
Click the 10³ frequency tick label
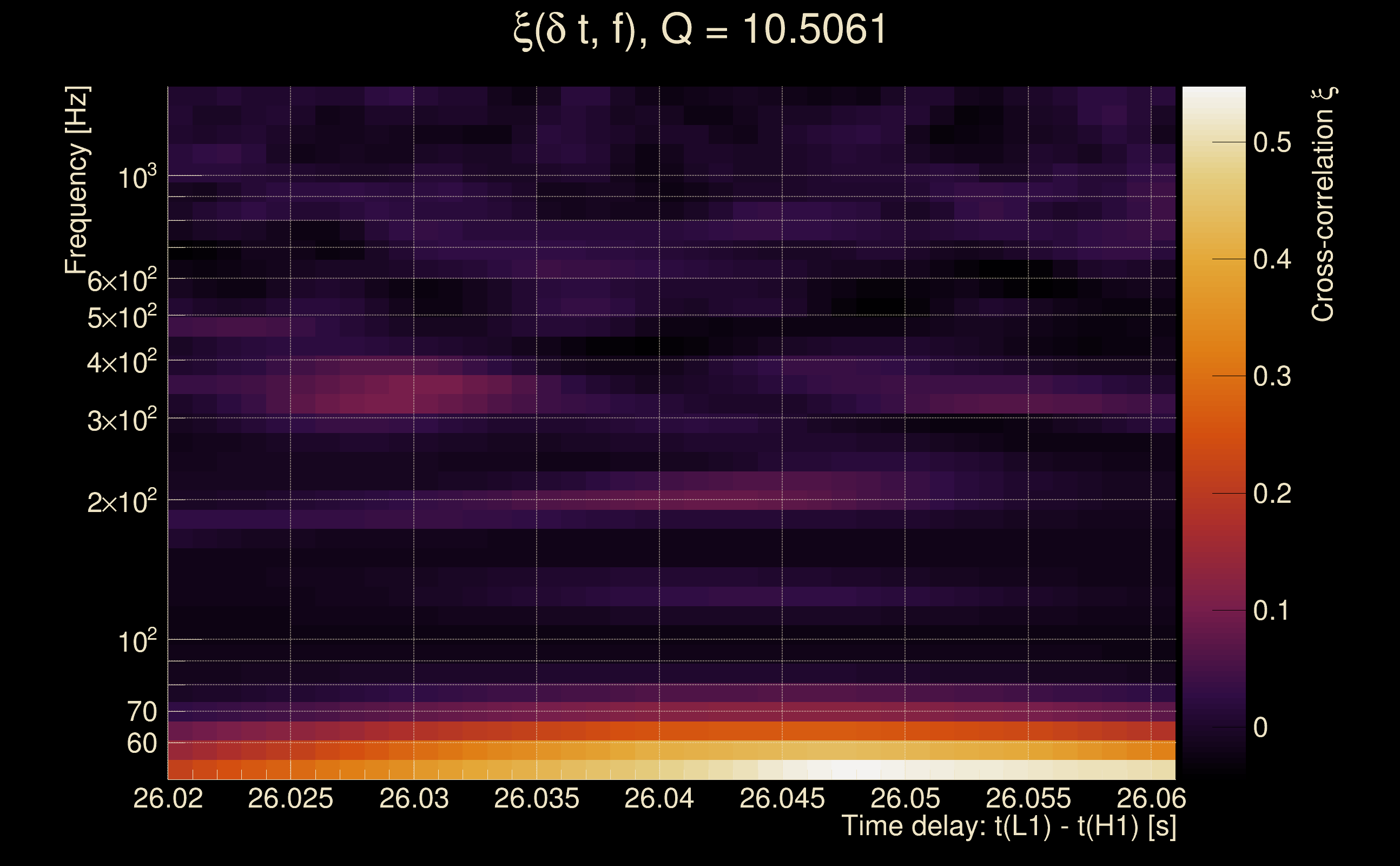coord(137,178)
